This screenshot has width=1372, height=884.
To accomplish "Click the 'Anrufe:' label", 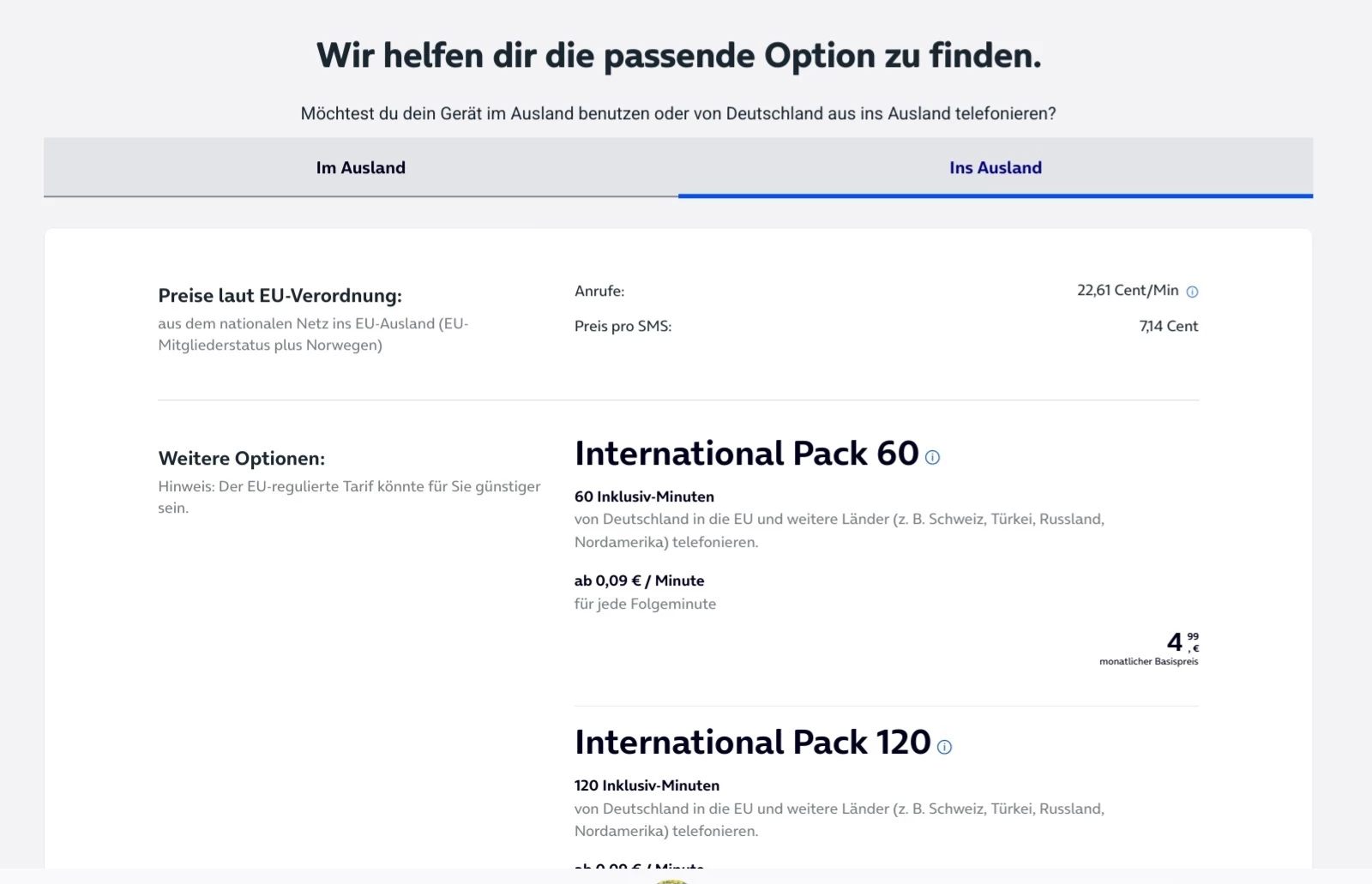I will tap(599, 291).
